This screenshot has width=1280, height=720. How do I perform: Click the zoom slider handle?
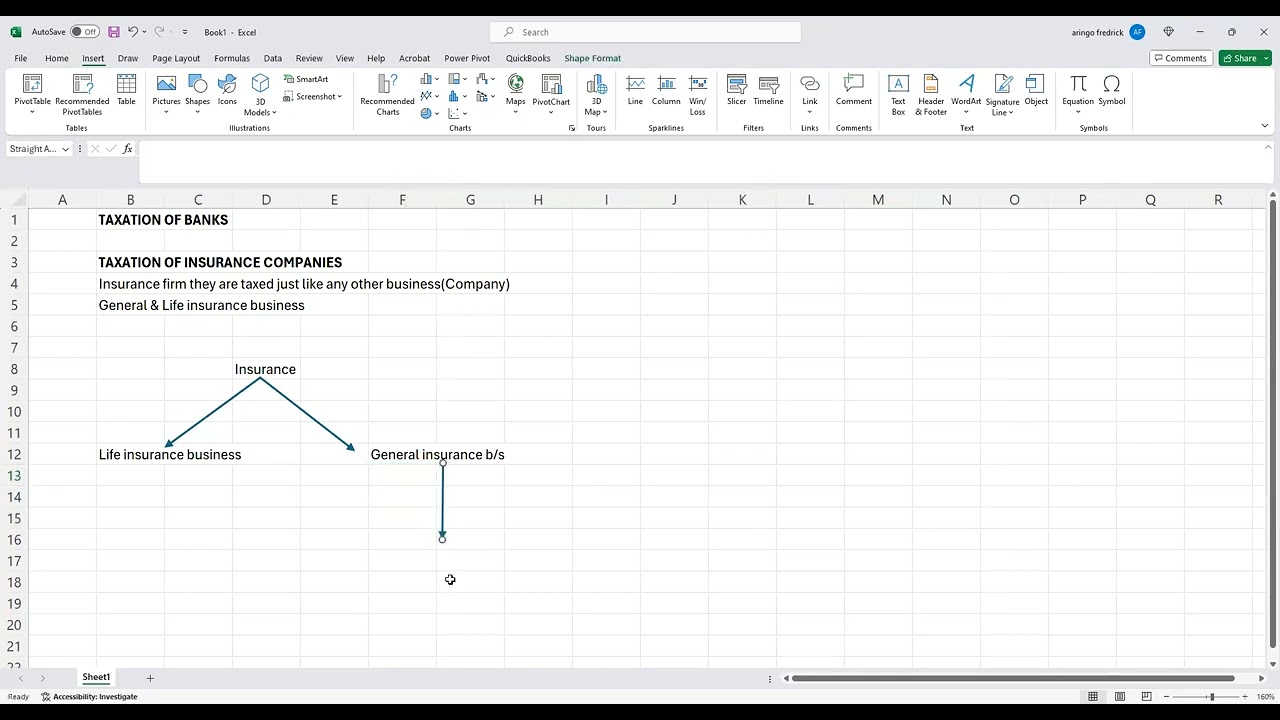[1211, 697]
